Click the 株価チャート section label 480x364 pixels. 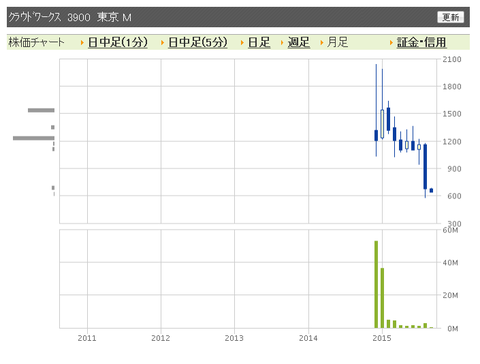(36, 42)
